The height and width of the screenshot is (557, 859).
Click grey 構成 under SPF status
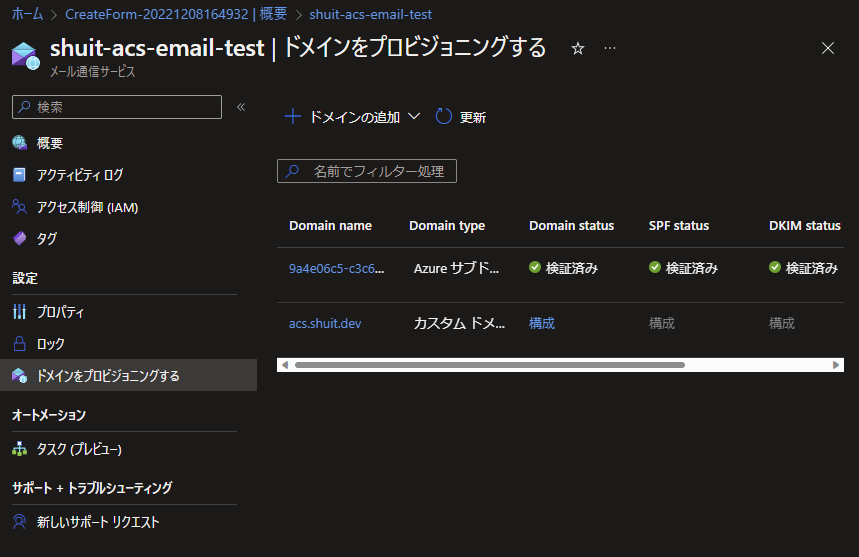click(x=661, y=324)
